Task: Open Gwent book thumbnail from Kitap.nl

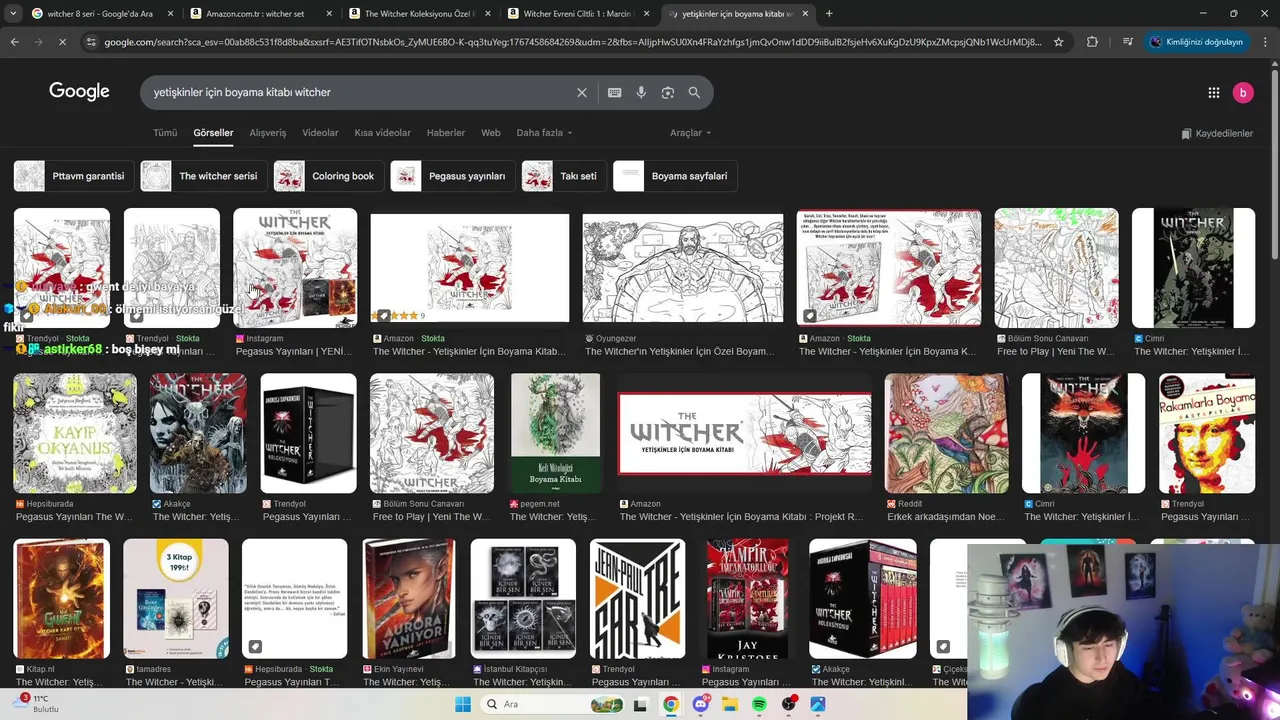Action: point(61,598)
